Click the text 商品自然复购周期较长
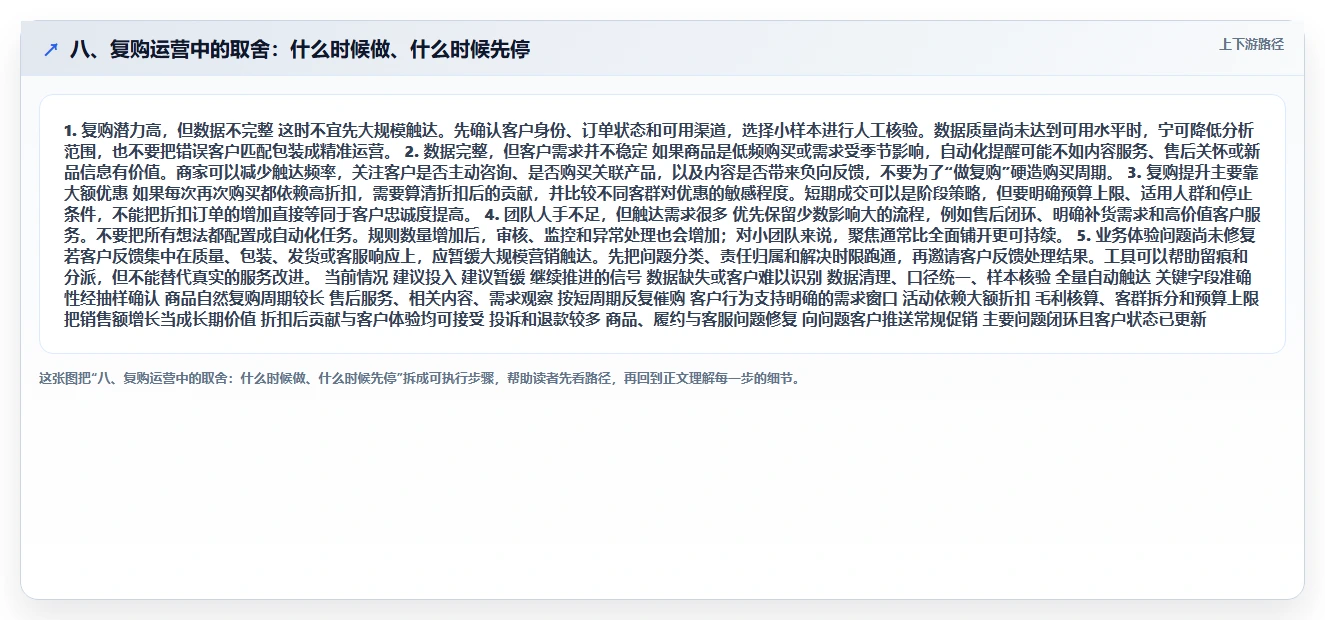The image size is (1325, 620). click(x=245, y=298)
